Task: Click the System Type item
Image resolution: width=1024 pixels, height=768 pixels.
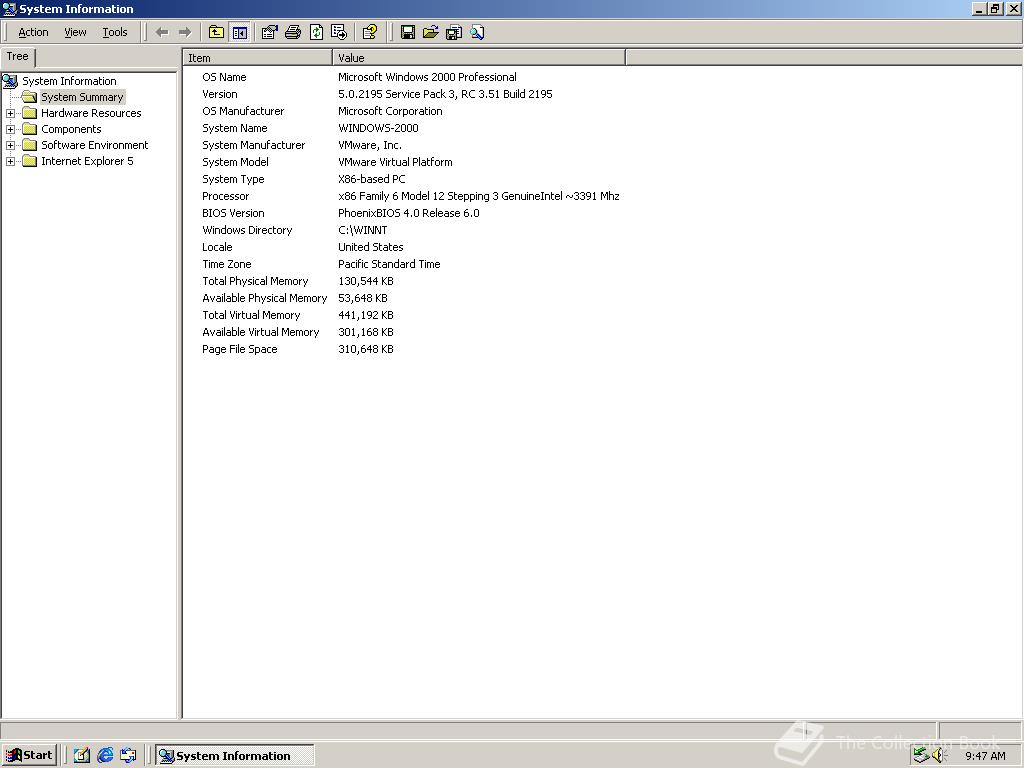Action: click(233, 179)
